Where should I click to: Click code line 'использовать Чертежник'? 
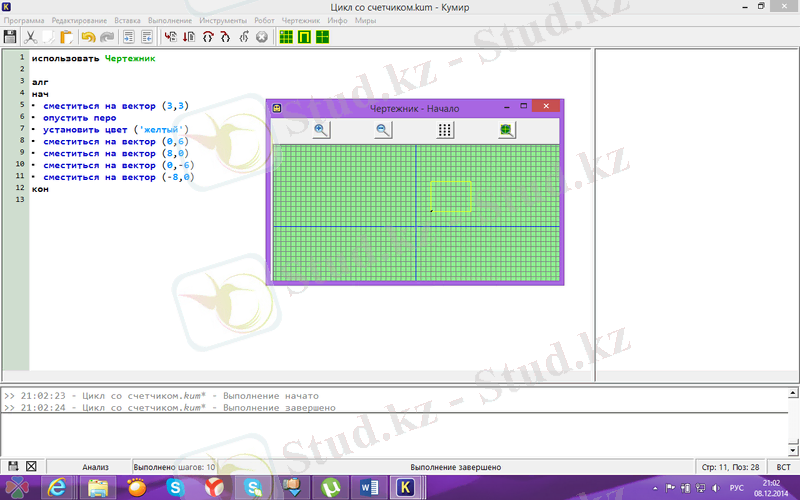point(93,58)
